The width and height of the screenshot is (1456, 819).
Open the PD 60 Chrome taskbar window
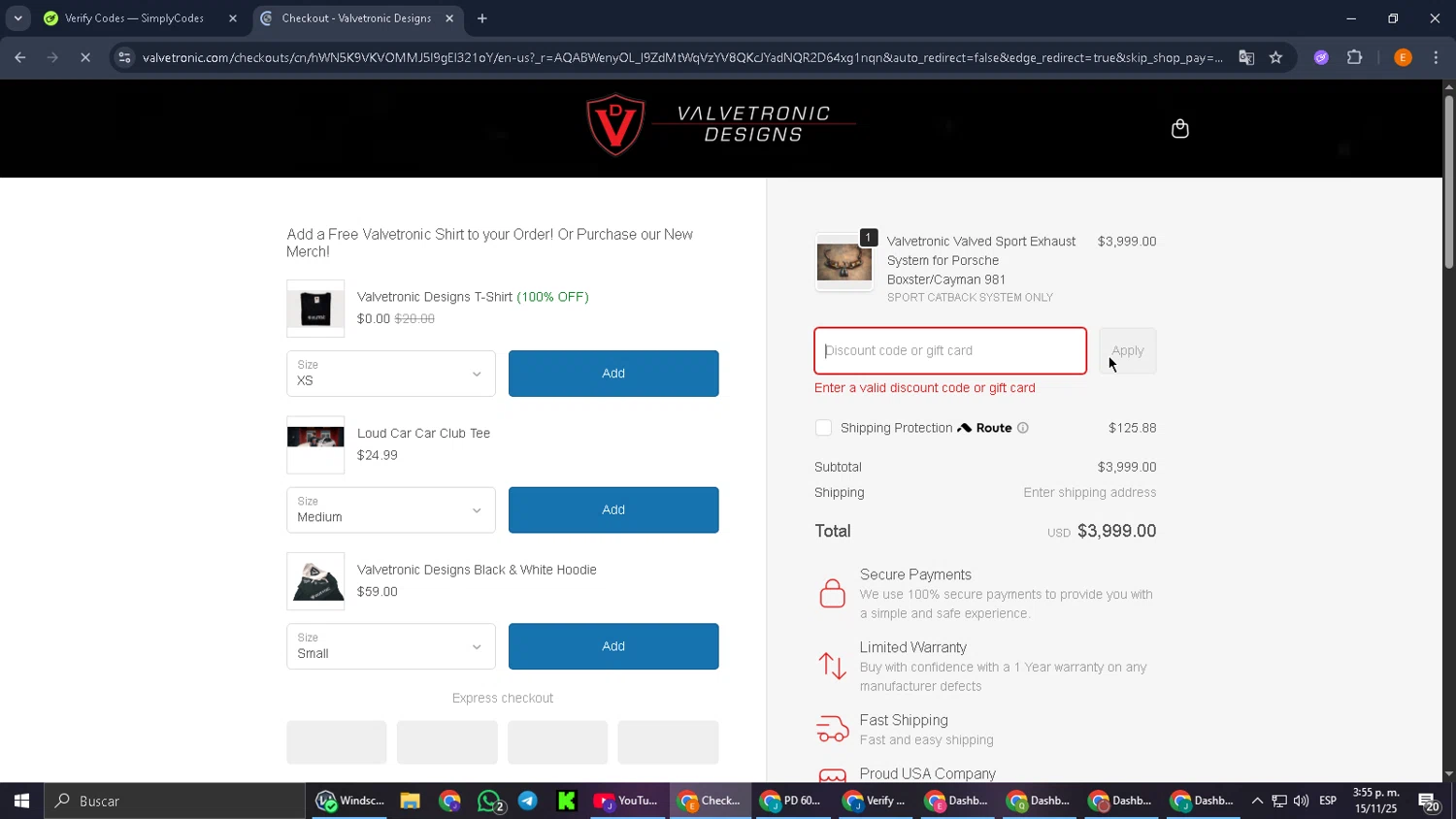point(791,801)
